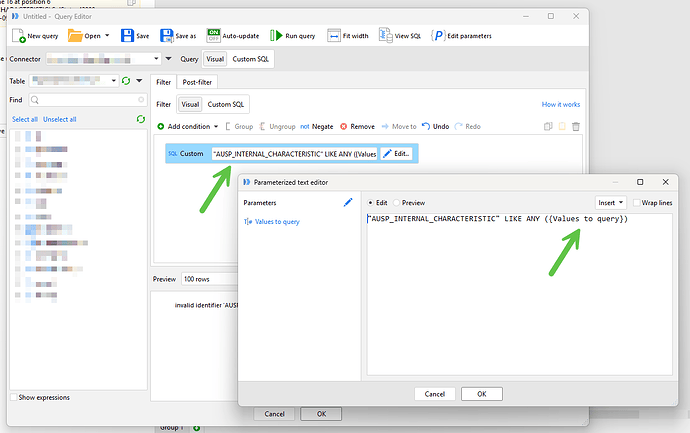The height and width of the screenshot is (433, 690).
Task: Maximize the Query Editor window
Action: (x=551, y=16)
